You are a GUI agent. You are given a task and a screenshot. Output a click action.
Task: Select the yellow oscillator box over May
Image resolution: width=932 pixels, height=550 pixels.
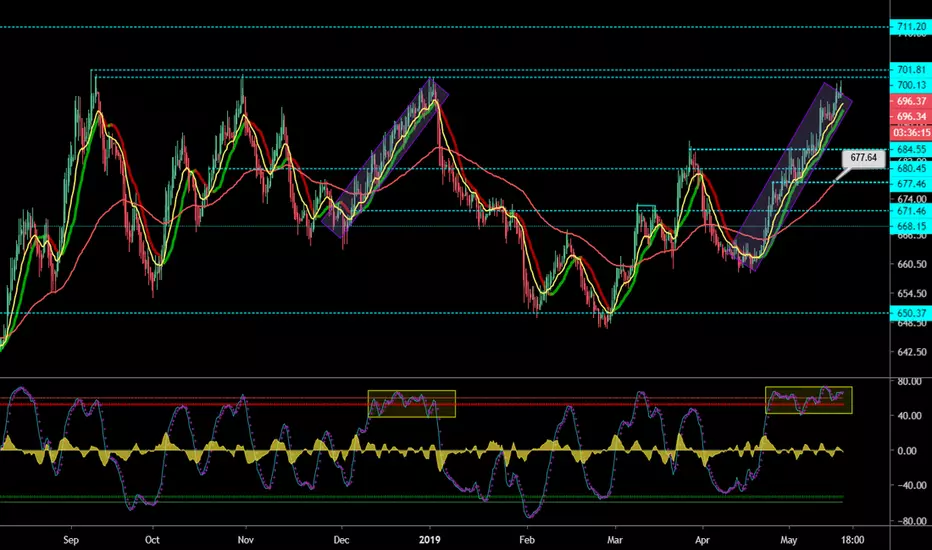coord(808,400)
